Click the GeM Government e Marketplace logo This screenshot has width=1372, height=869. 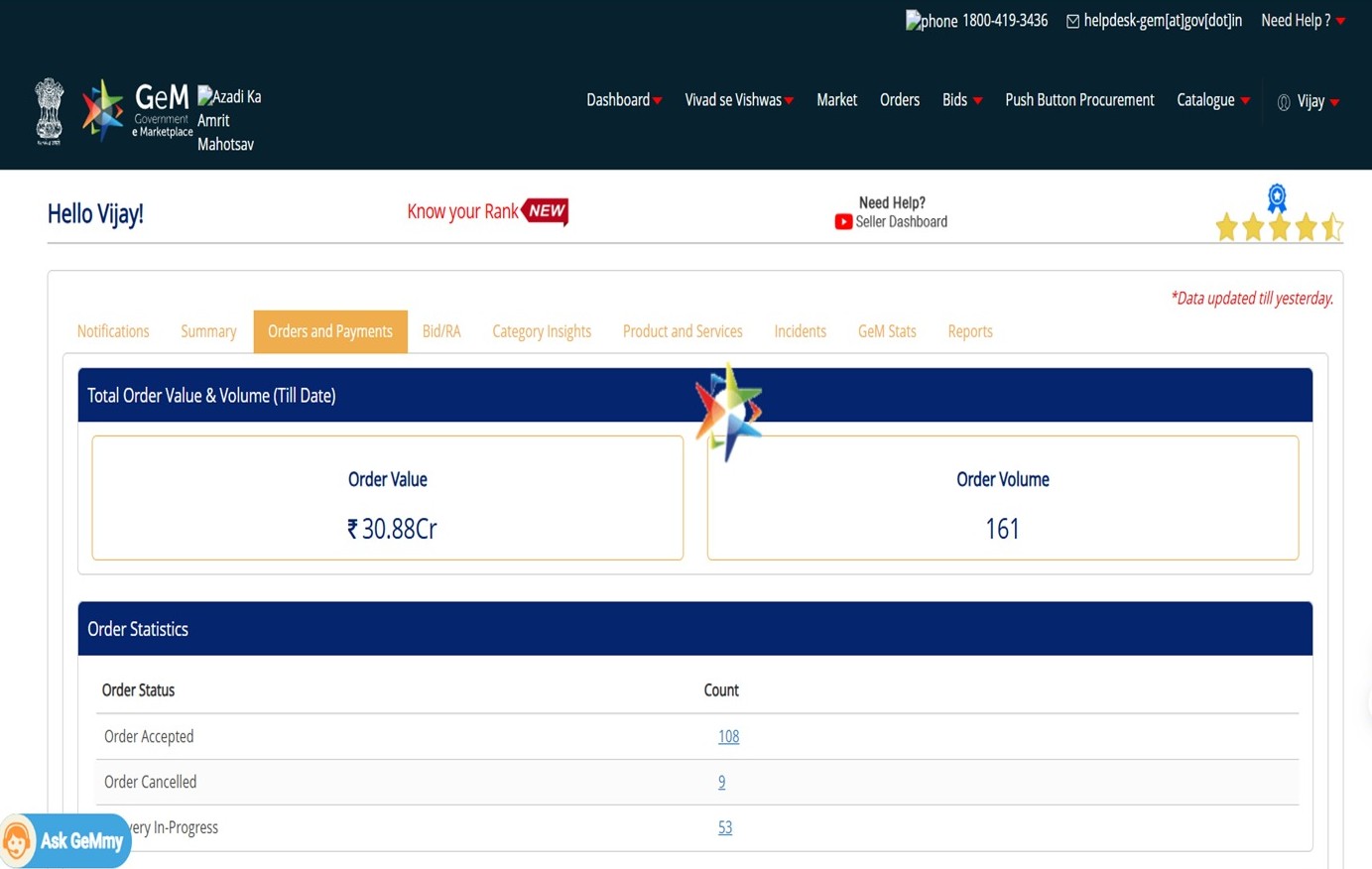(x=137, y=110)
